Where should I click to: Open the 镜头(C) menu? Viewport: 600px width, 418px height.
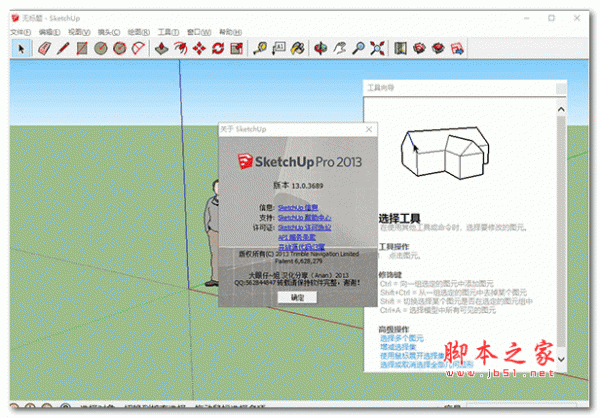coord(109,32)
